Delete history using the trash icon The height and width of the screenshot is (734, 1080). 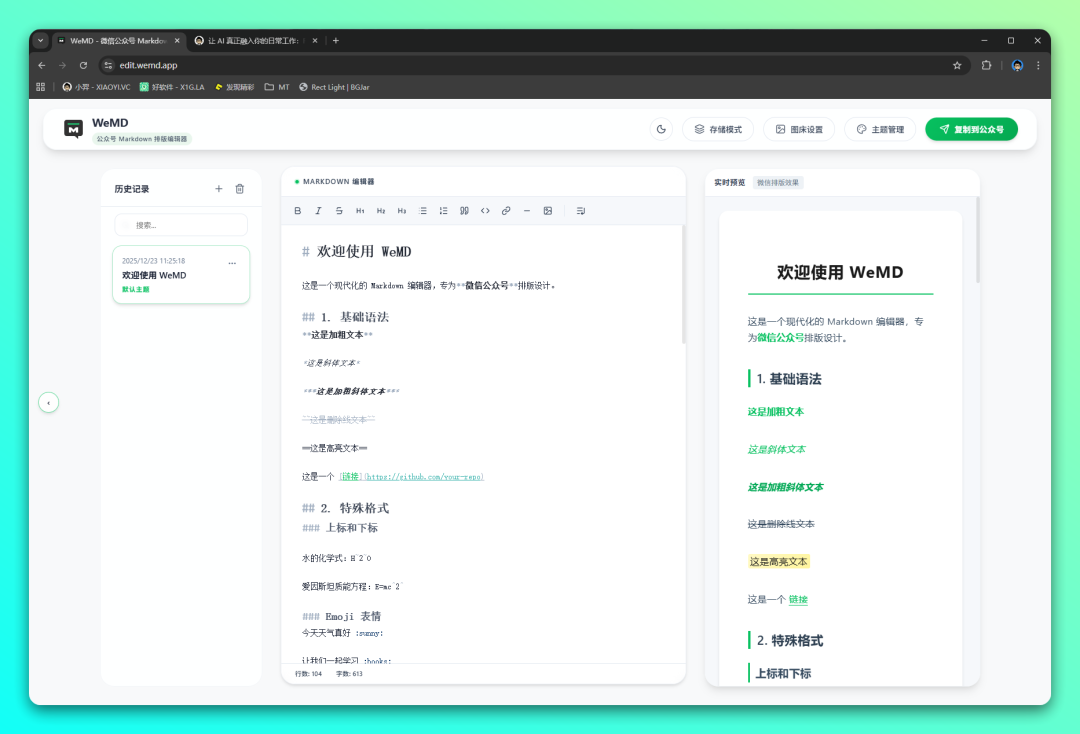pyautogui.click(x=239, y=189)
